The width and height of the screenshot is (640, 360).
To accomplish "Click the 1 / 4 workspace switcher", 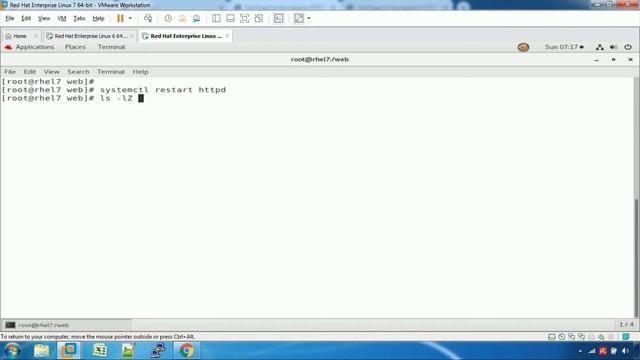I will tap(626, 325).
